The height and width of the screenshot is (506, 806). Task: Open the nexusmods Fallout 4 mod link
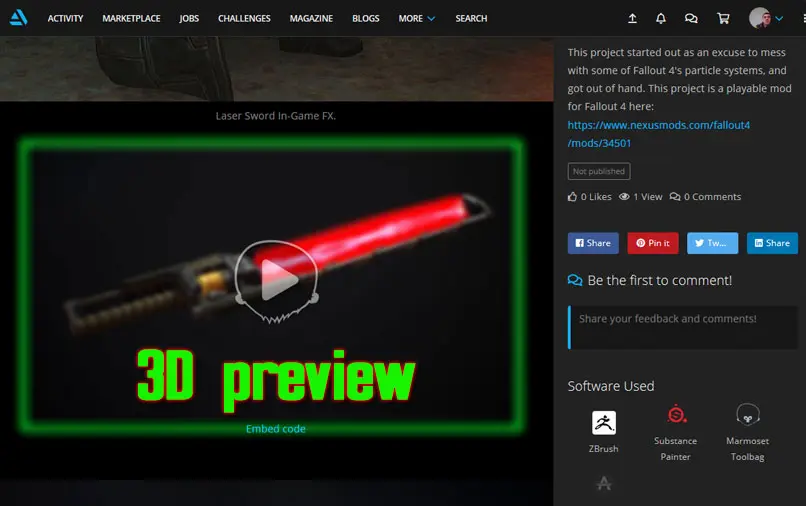click(x=658, y=134)
